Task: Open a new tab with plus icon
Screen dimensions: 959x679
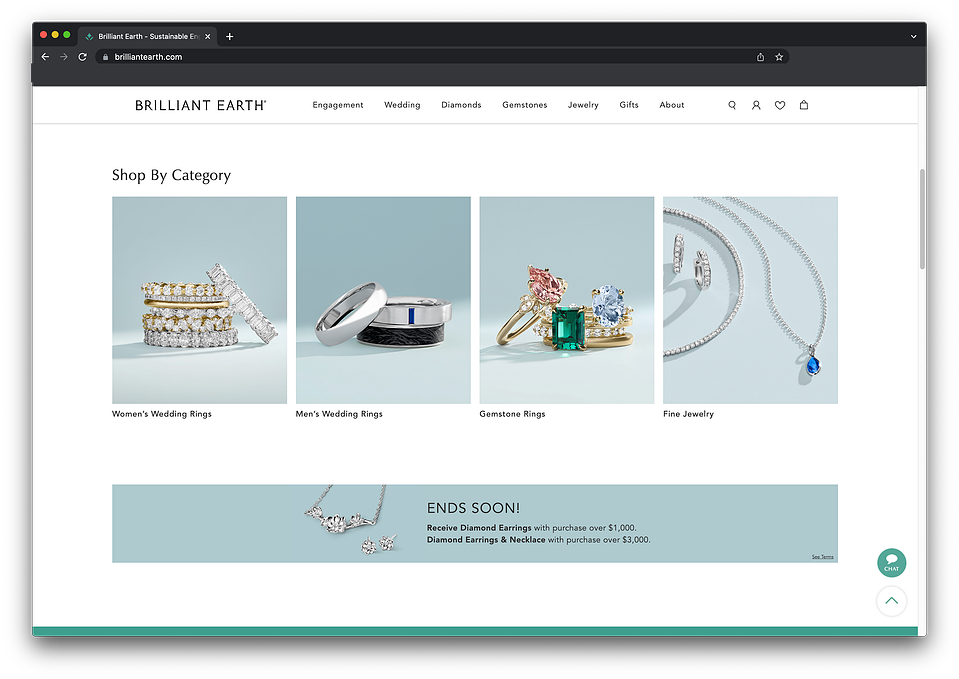Action: pyautogui.click(x=229, y=37)
